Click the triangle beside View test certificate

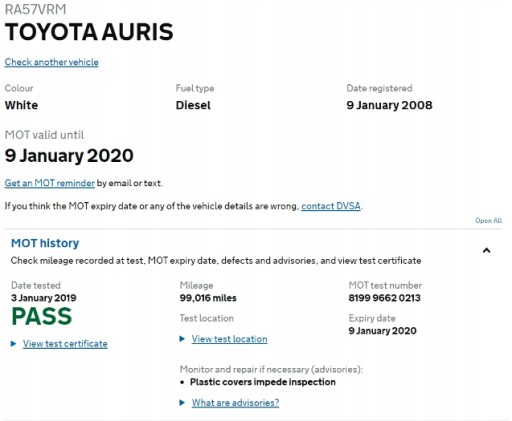click(13, 344)
